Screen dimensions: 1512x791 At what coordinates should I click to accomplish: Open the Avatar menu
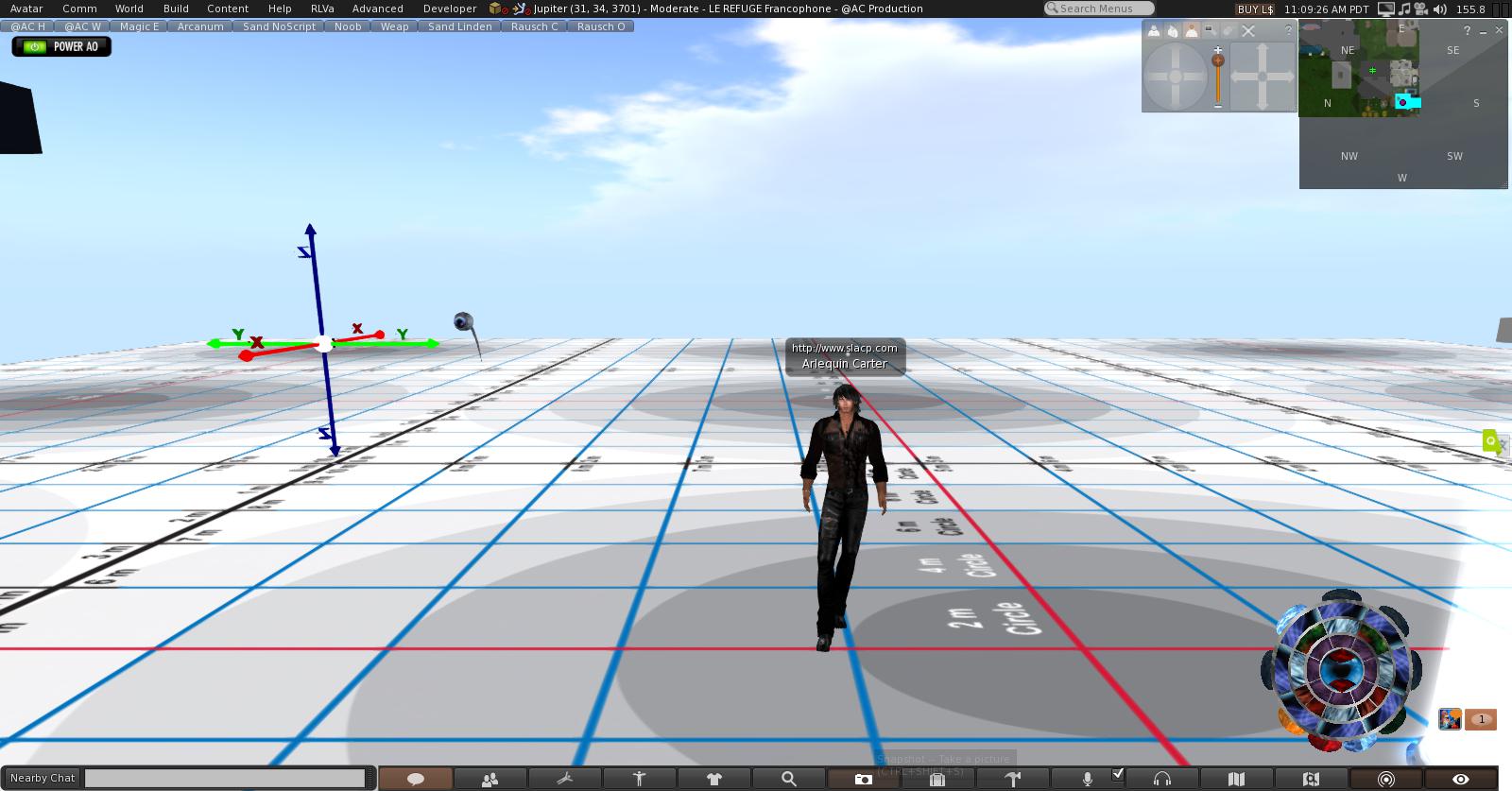(x=26, y=9)
